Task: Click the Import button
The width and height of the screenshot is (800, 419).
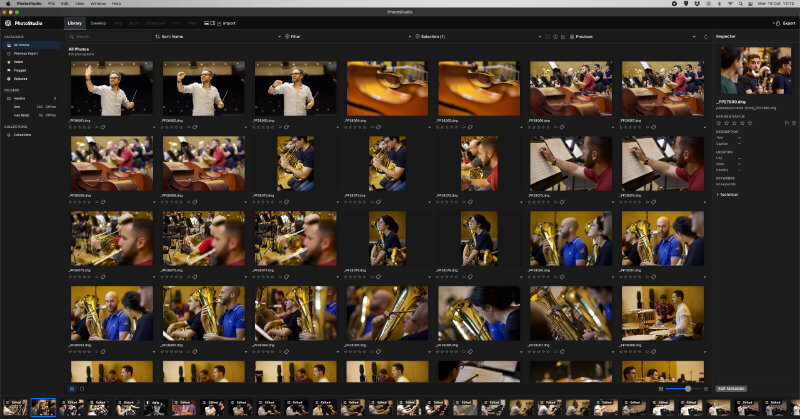Action: pos(227,23)
